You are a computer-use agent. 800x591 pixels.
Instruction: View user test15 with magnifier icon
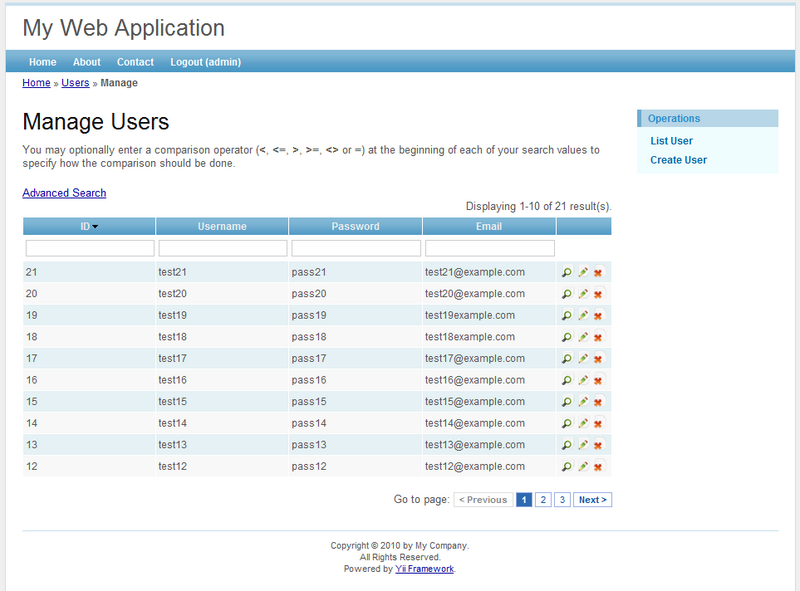pos(567,402)
